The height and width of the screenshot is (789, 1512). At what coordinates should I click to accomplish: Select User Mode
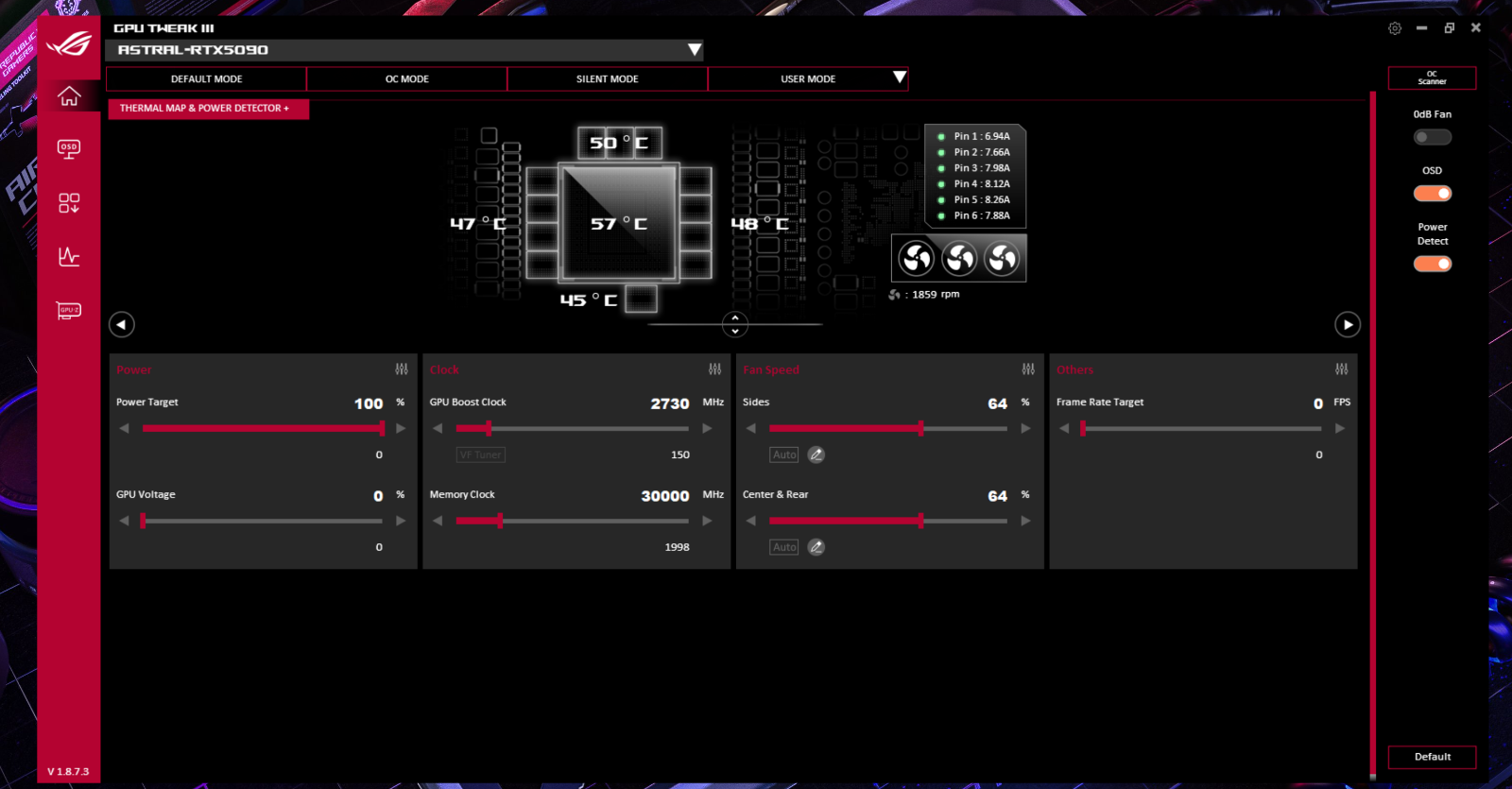coord(808,79)
